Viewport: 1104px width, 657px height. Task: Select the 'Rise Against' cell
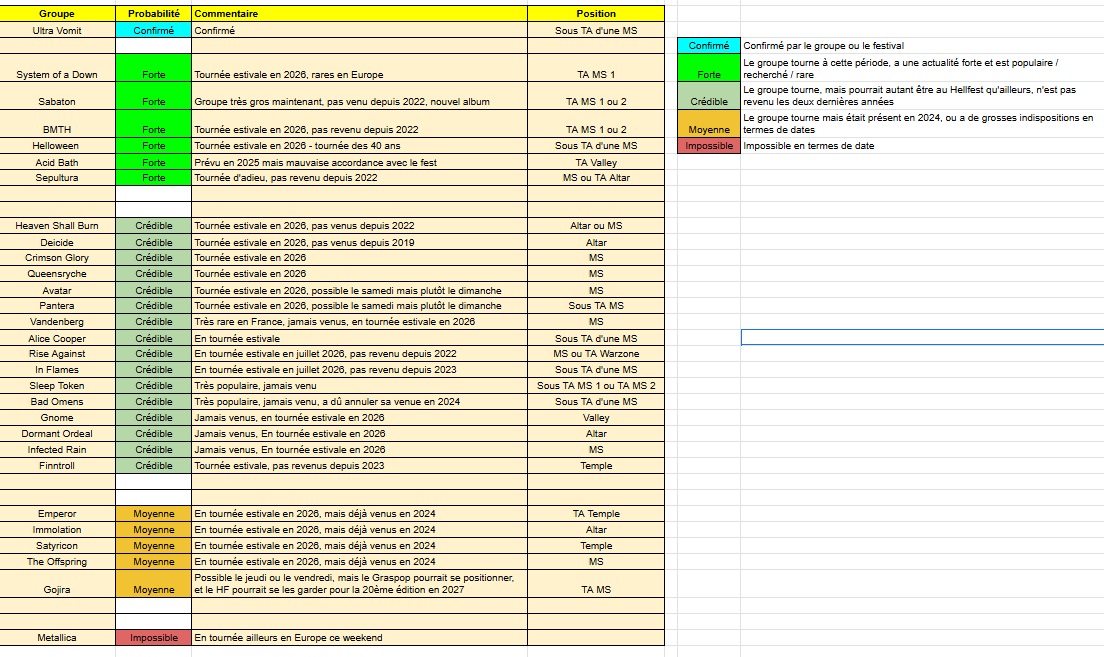tap(57, 353)
